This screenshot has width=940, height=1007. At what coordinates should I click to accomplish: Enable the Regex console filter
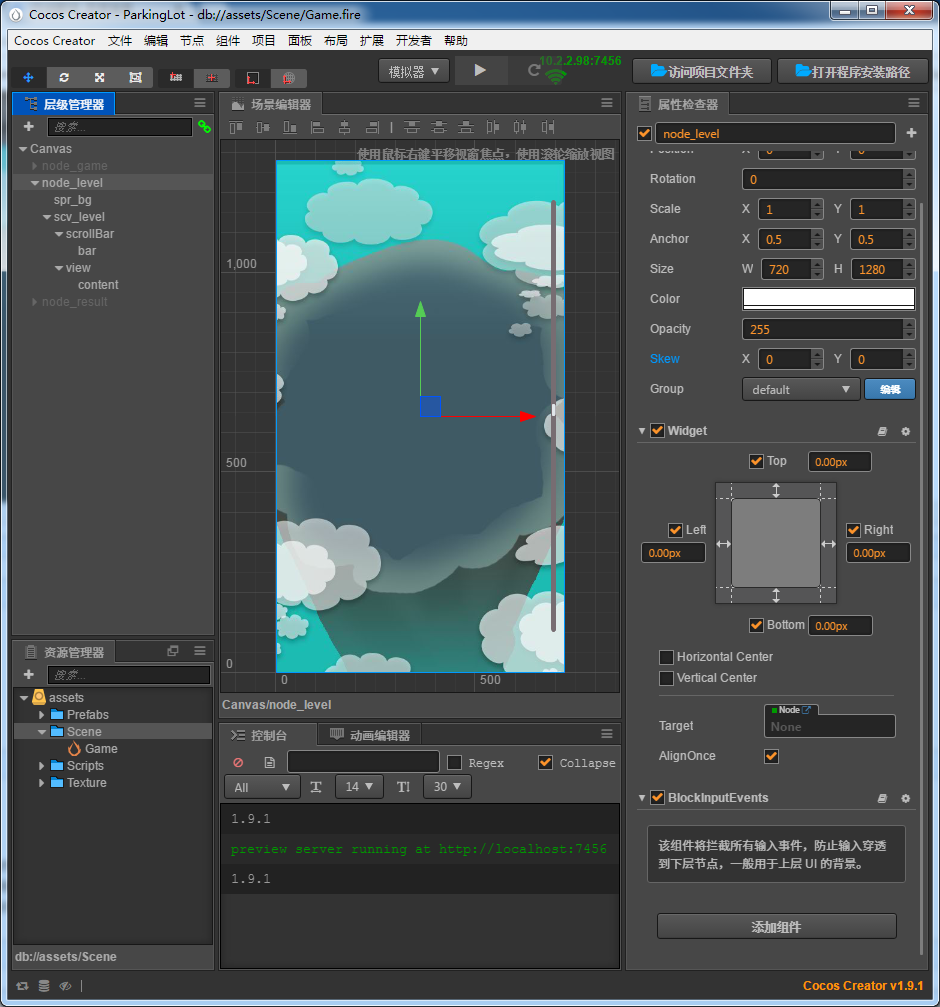click(455, 762)
